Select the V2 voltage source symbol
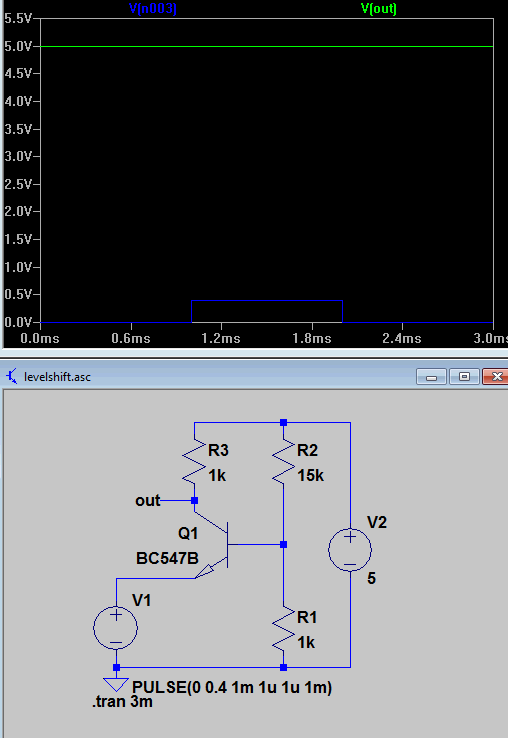 (x=350, y=549)
